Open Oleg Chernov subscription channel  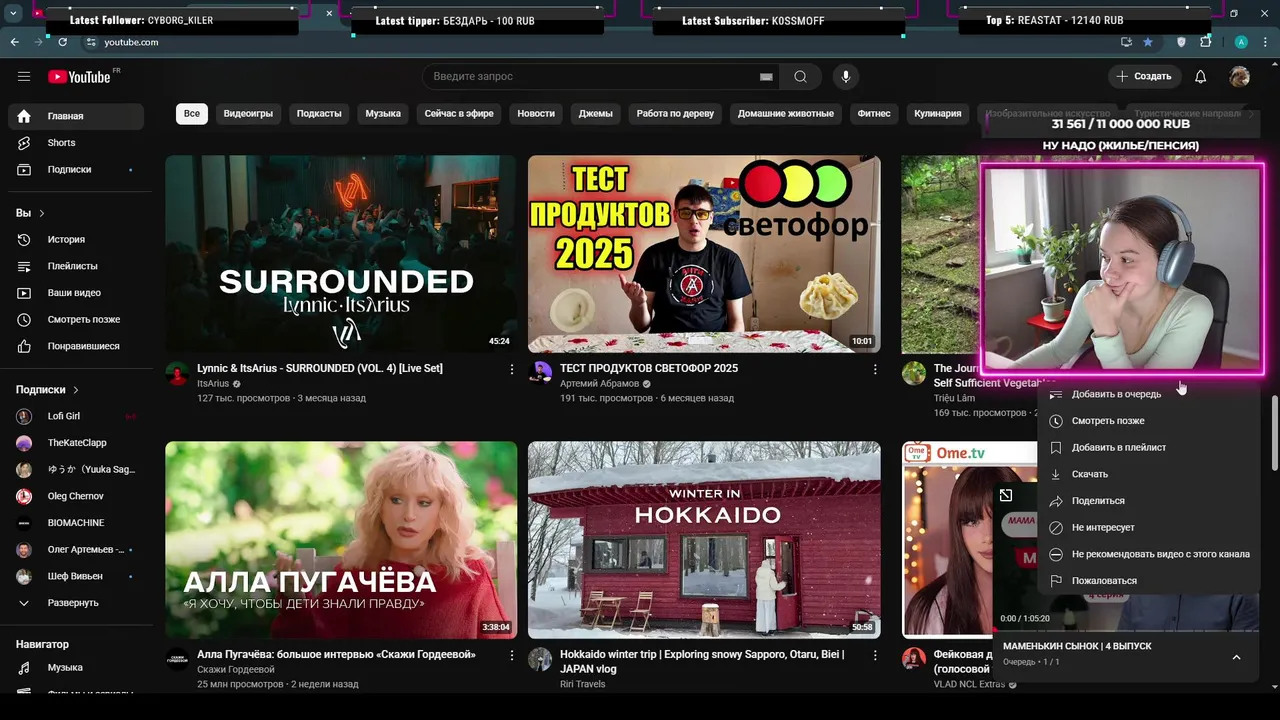click(76, 496)
